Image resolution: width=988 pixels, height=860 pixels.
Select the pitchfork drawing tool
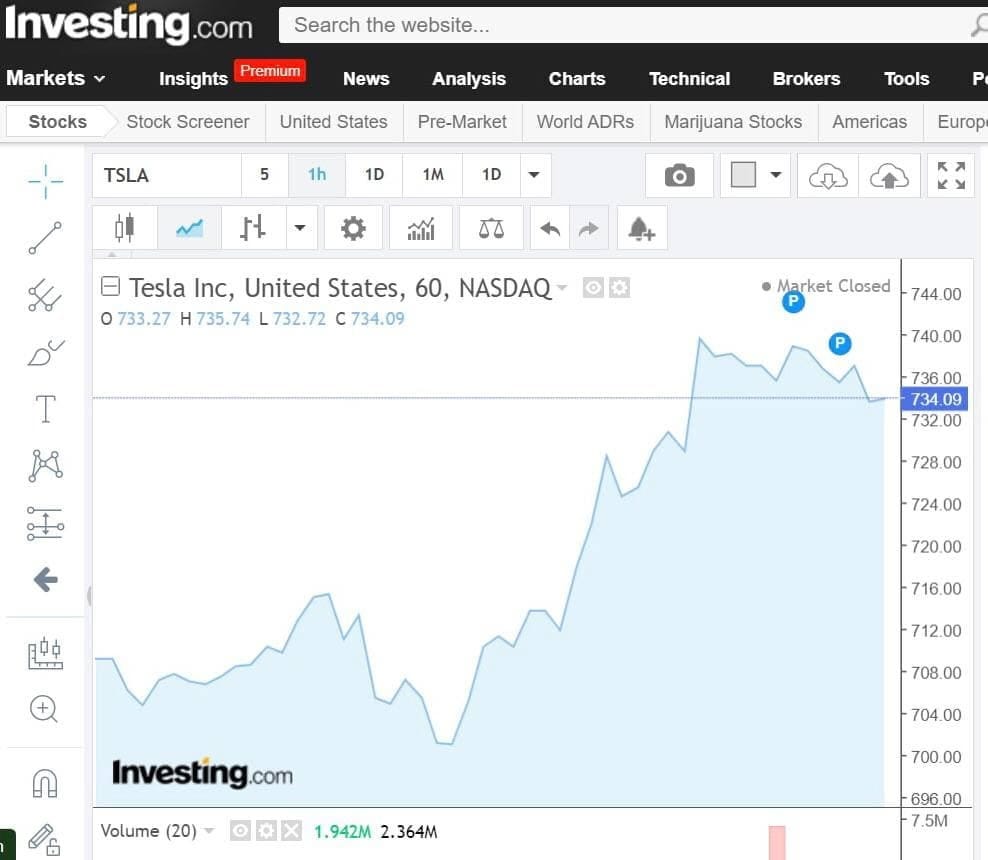(x=45, y=295)
